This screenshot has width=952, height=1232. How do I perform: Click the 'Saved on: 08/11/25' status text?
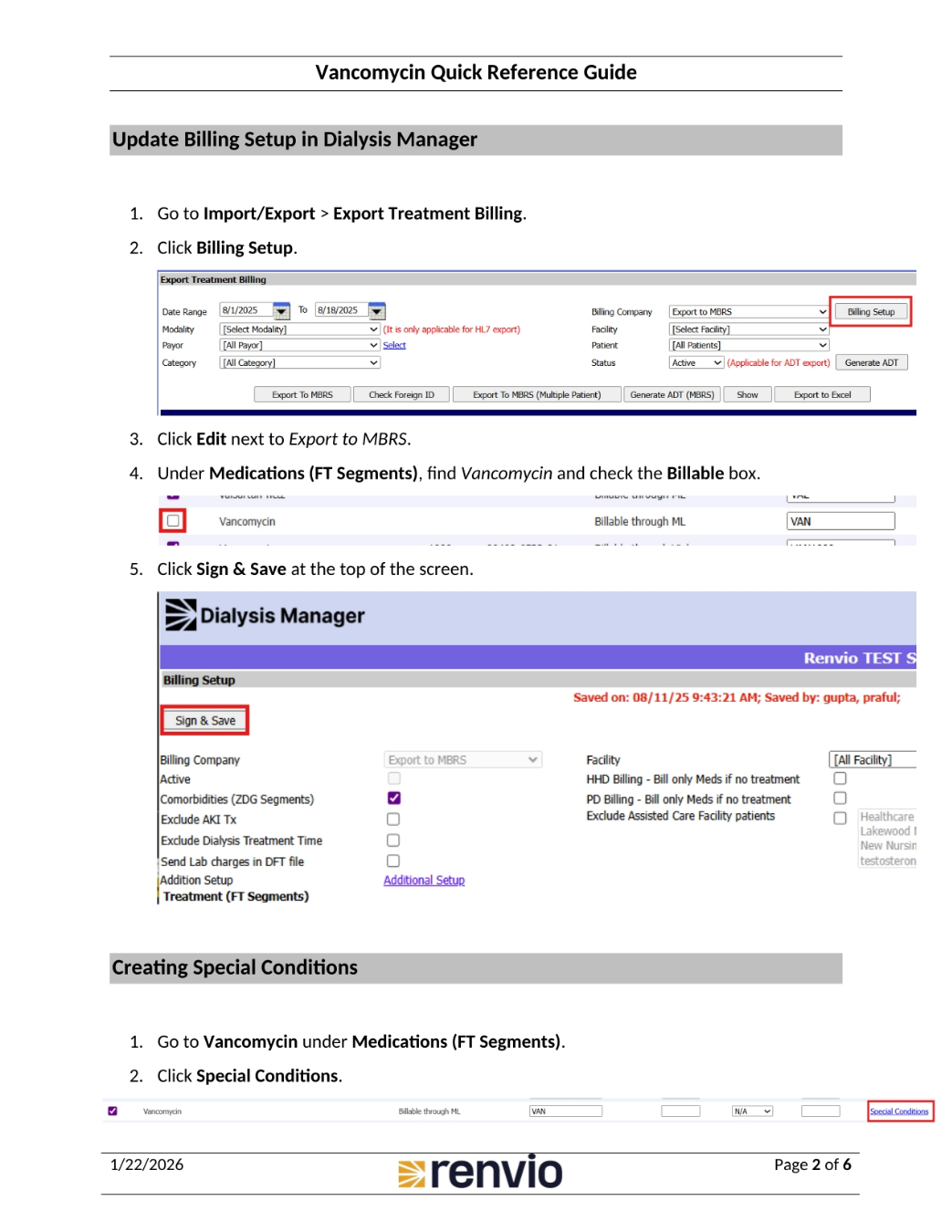coord(737,697)
